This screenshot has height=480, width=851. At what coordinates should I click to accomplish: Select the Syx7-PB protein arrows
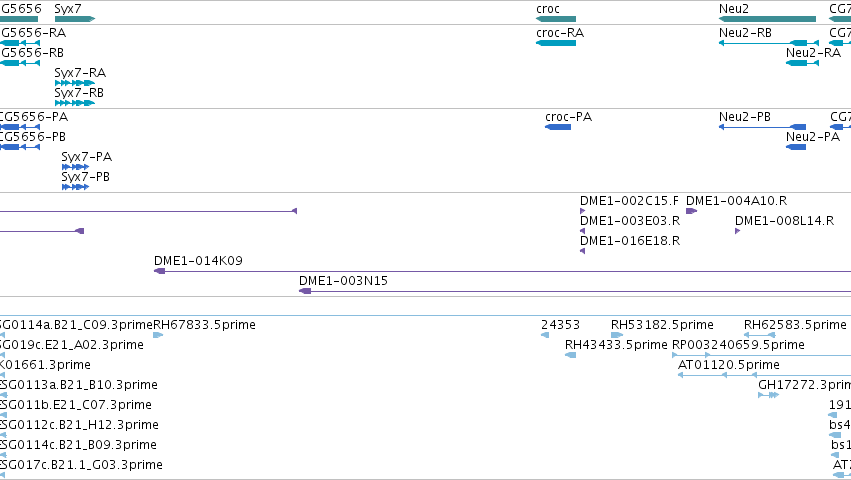click(x=75, y=187)
